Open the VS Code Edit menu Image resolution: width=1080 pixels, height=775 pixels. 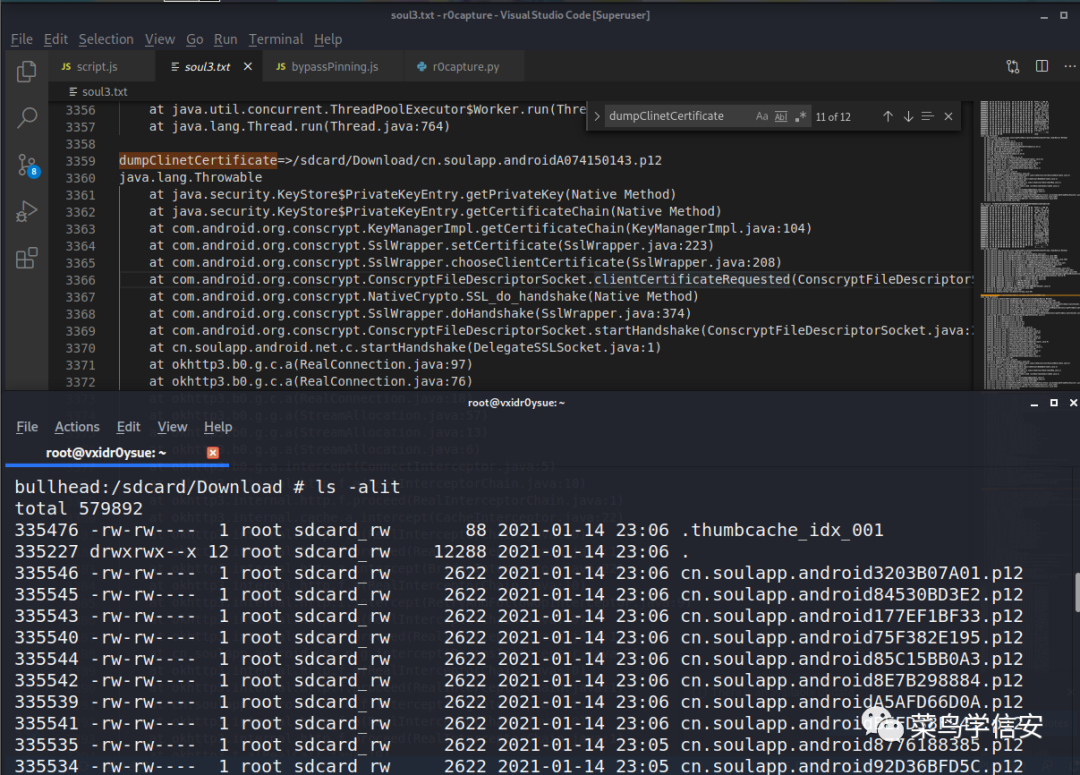point(56,39)
